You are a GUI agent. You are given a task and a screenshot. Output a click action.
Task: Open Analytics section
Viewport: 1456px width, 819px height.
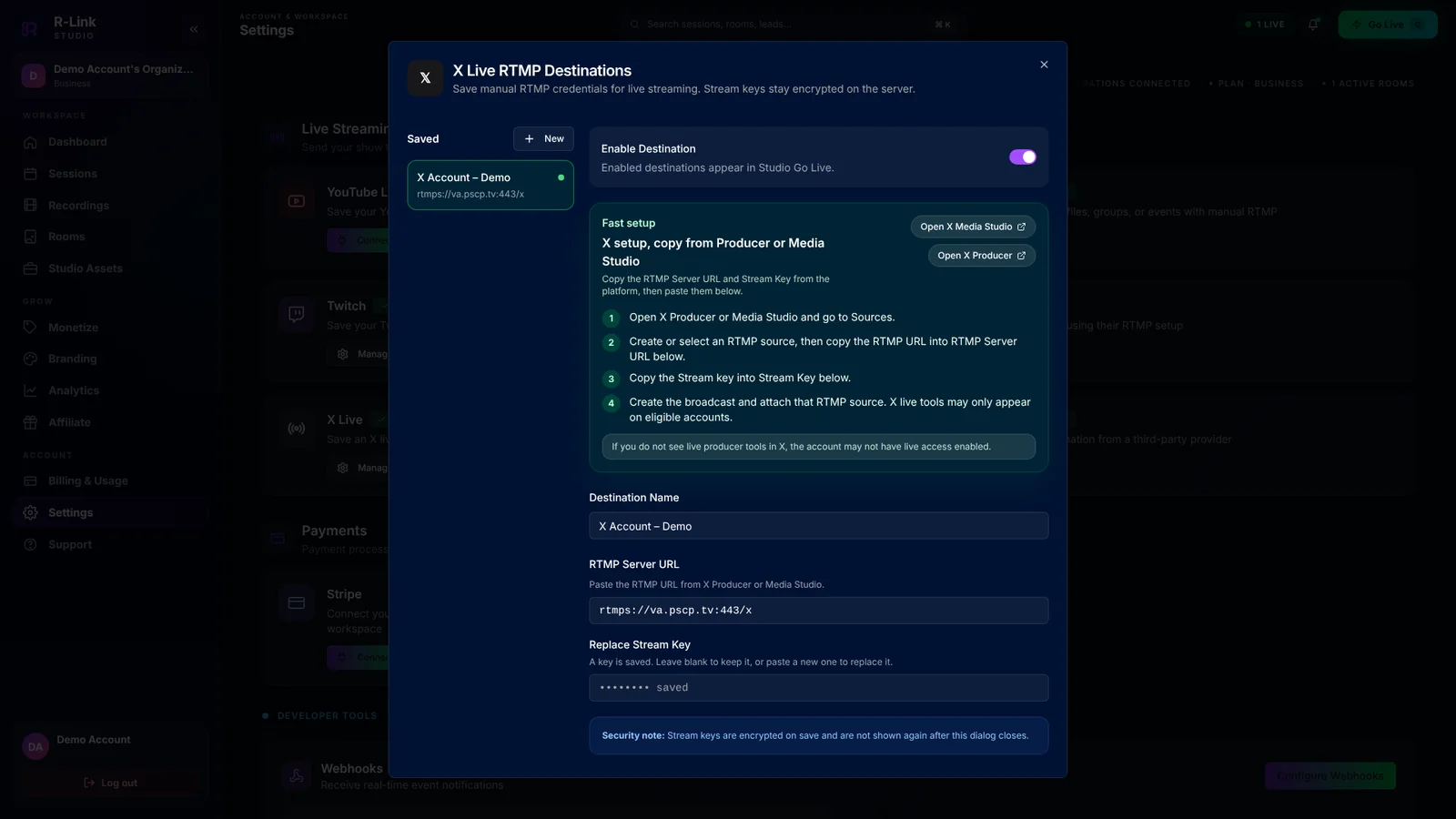click(x=74, y=390)
